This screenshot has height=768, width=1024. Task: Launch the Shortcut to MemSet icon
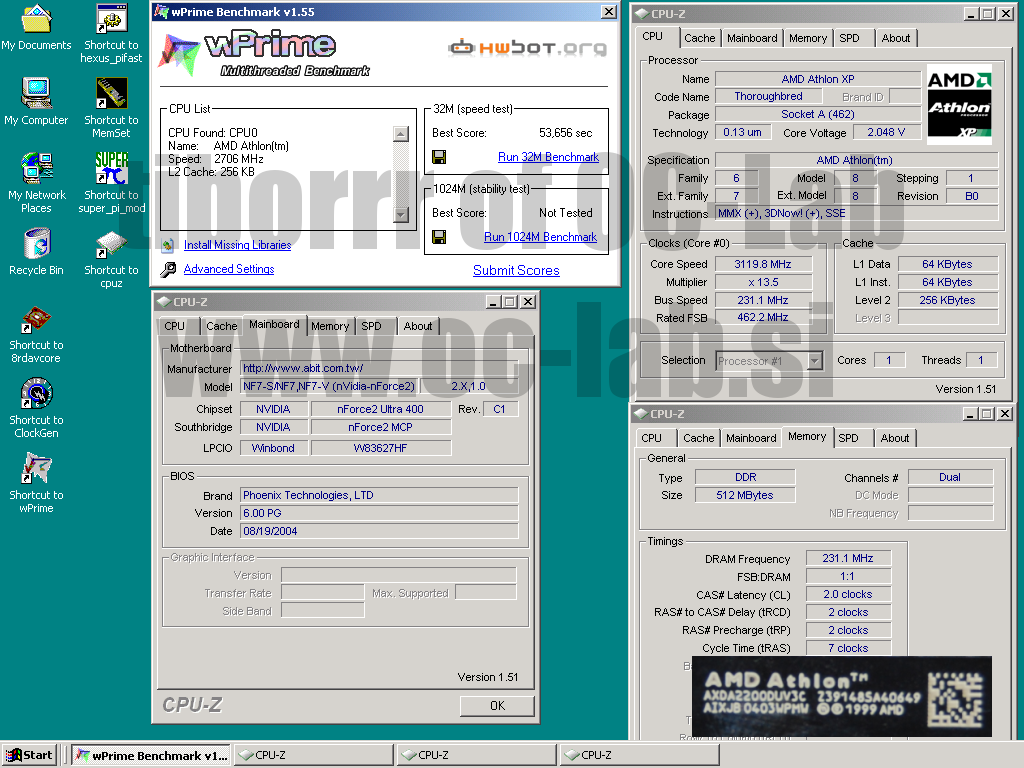pyautogui.click(x=111, y=108)
